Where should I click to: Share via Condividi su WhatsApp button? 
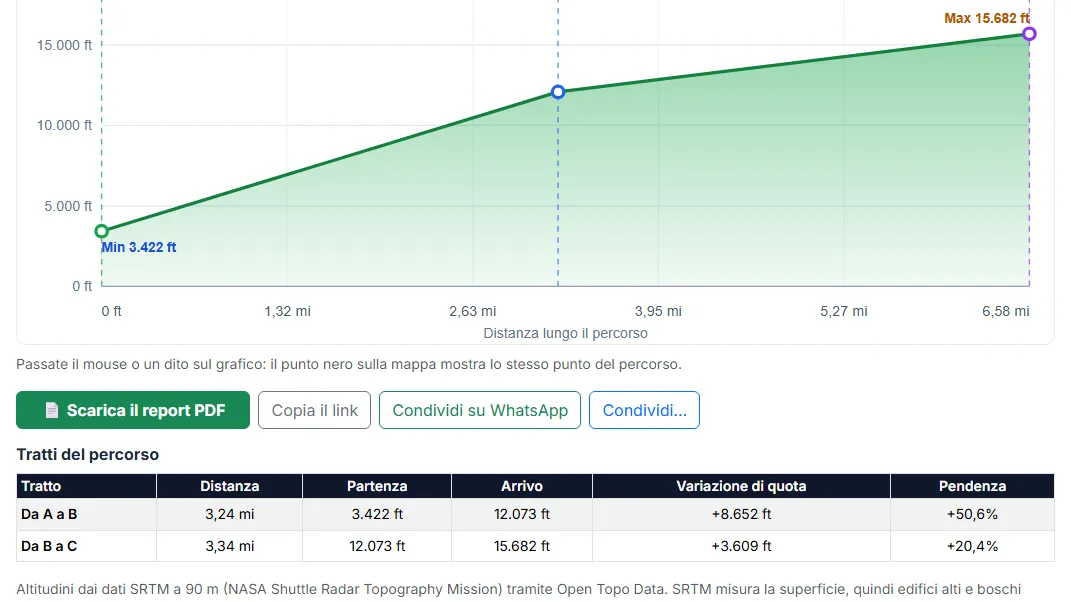click(479, 410)
